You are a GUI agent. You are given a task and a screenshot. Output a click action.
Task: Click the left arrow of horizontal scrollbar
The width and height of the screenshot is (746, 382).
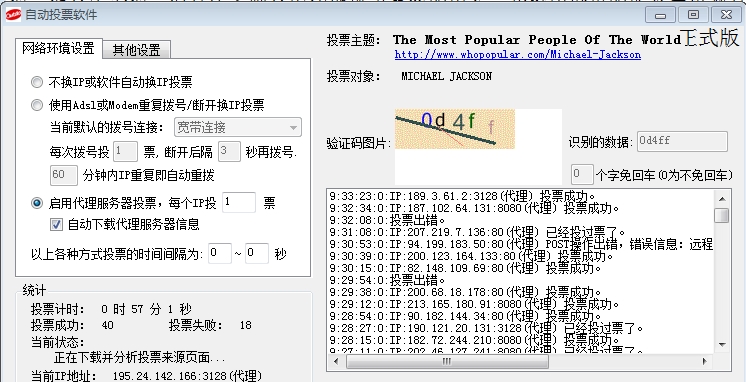336,362
